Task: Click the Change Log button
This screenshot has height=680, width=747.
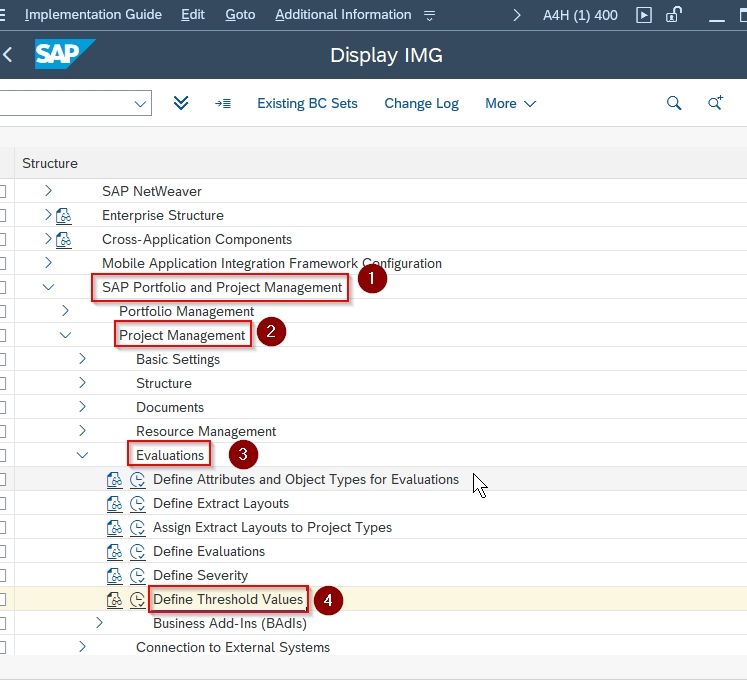Action: coord(422,103)
